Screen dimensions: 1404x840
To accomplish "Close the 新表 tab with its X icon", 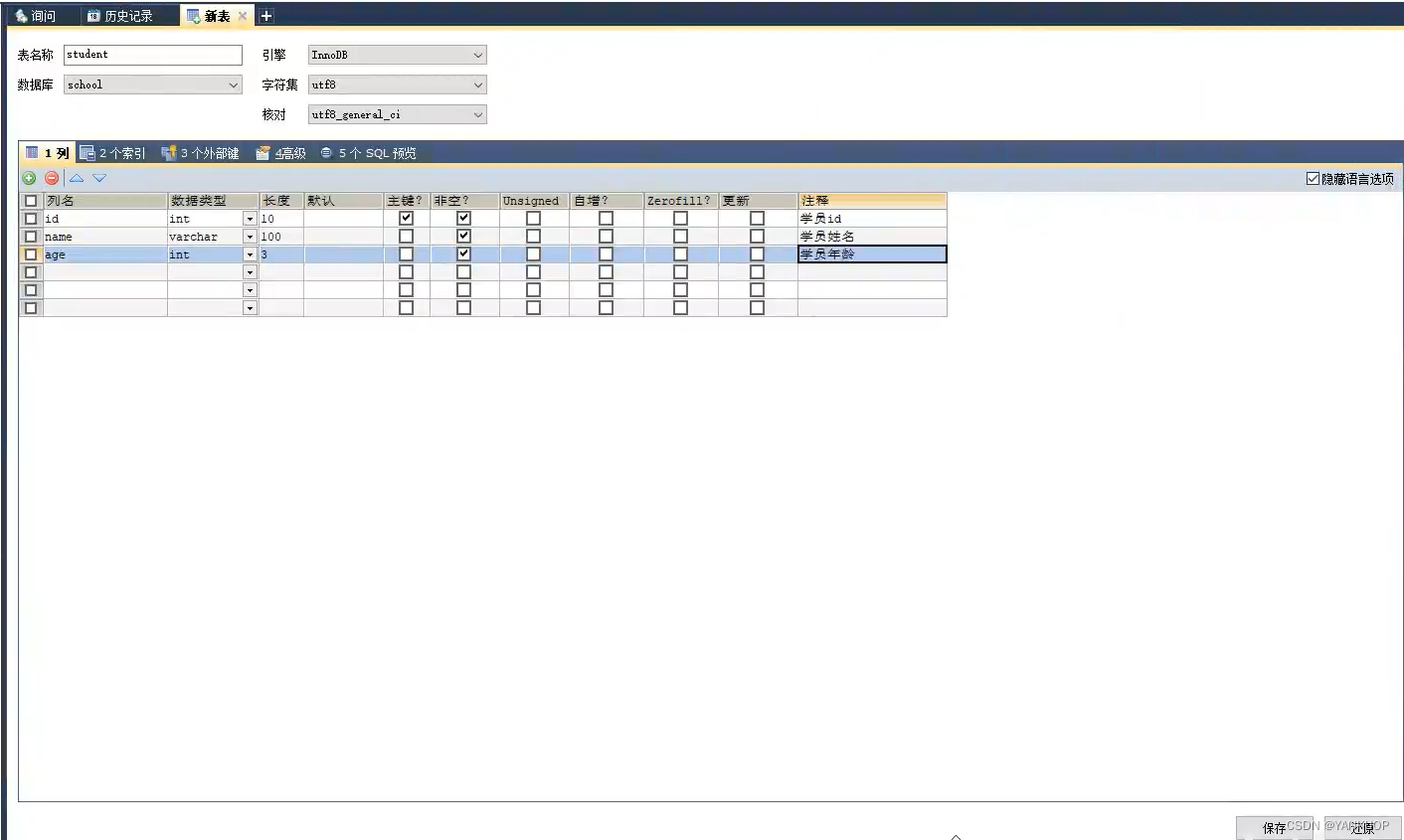I will (243, 16).
